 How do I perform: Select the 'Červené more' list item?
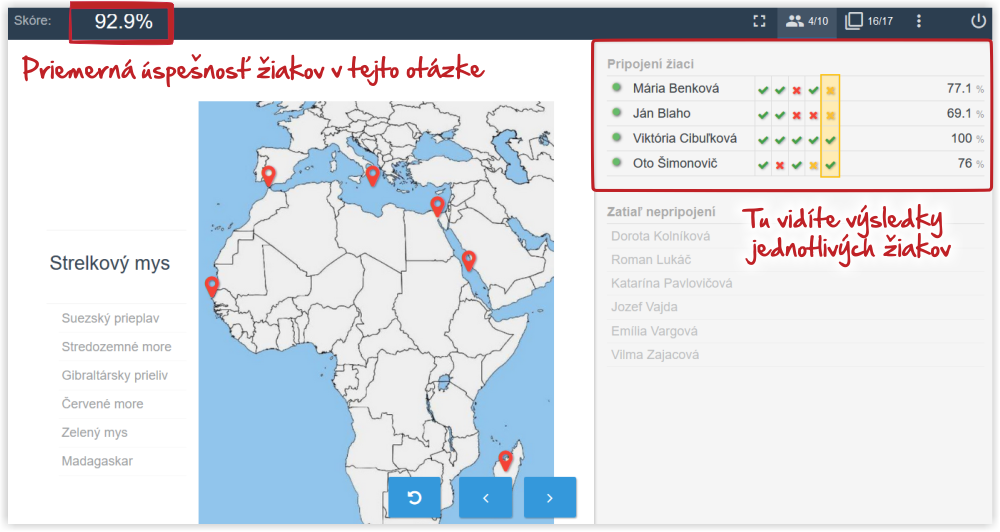click(x=102, y=404)
